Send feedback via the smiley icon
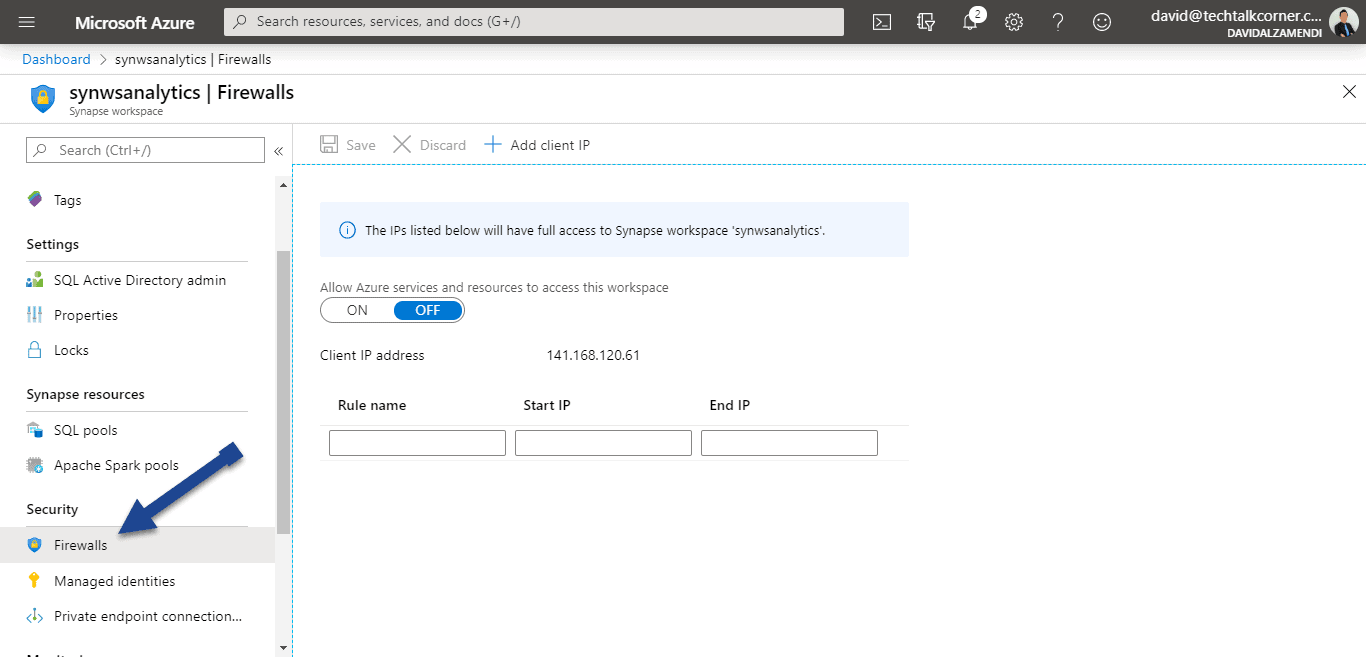 (x=1101, y=21)
